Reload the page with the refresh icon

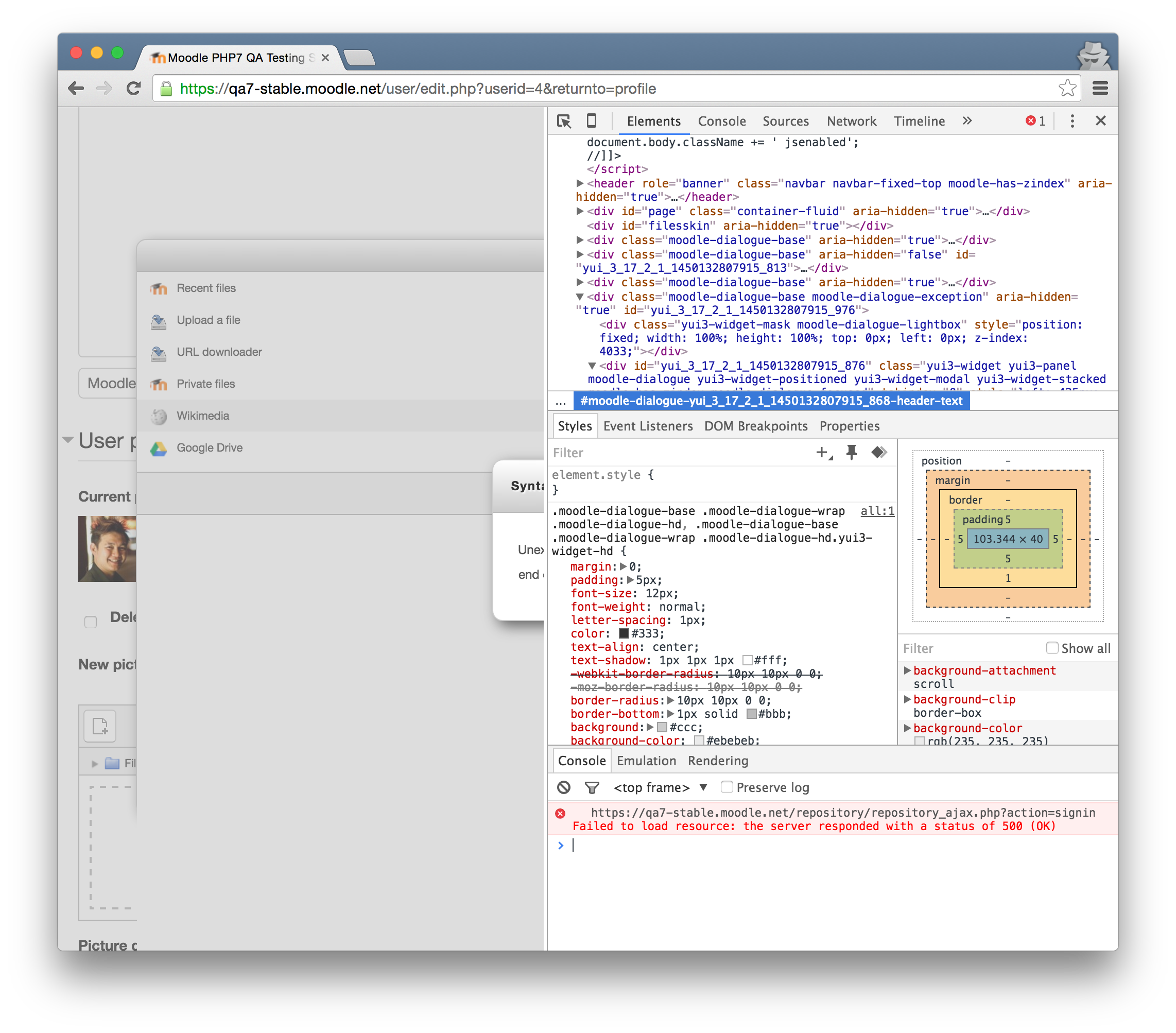point(133,89)
